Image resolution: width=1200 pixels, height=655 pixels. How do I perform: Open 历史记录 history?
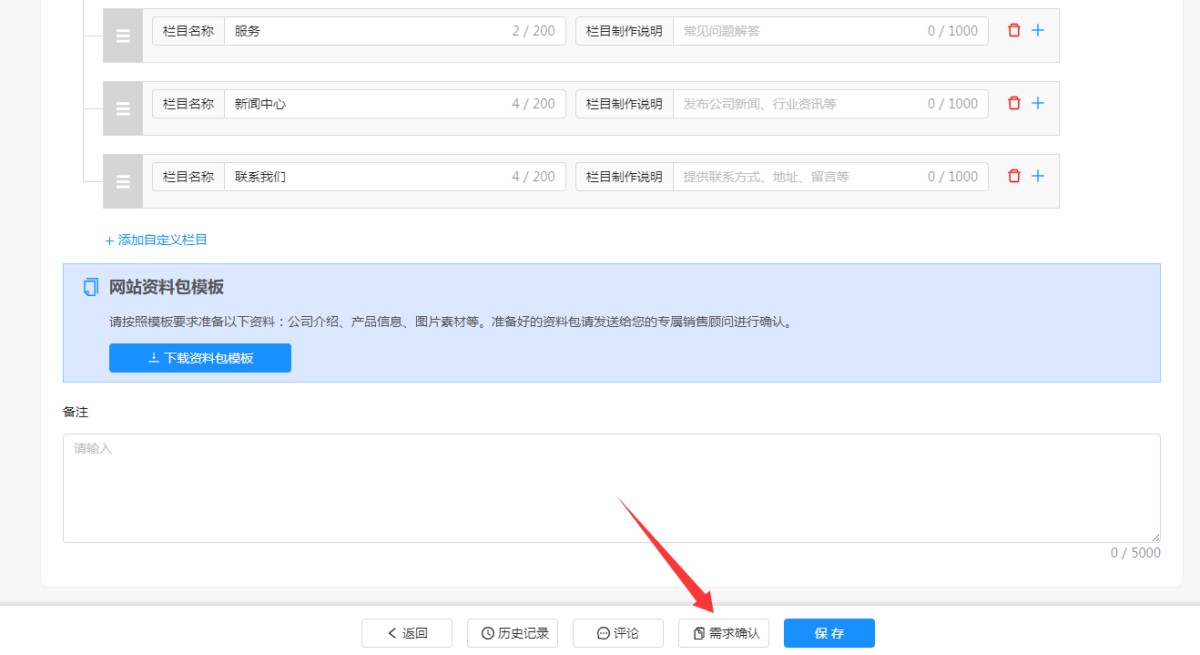pos(512,633)
